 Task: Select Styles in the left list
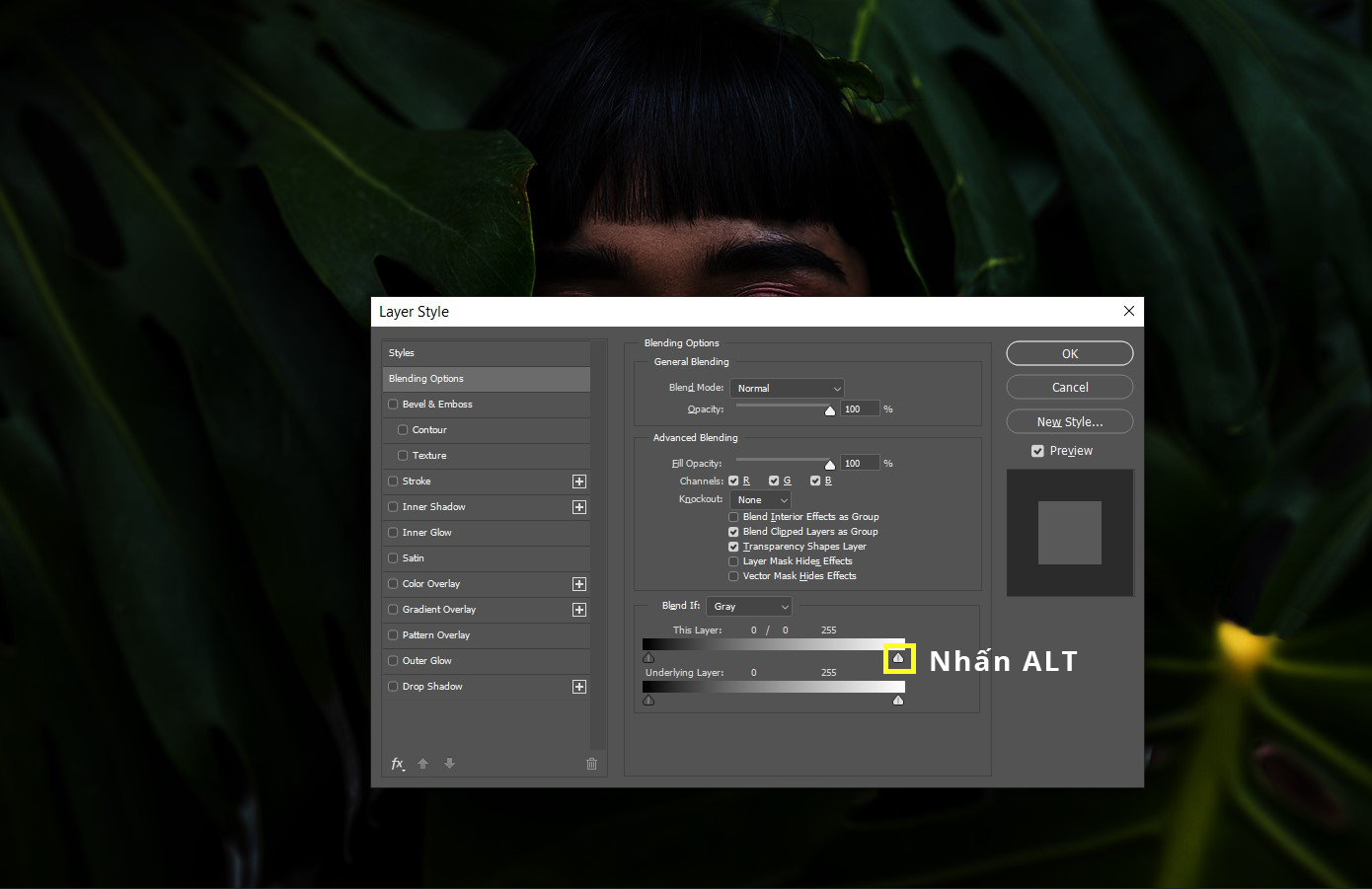(x=487, y=353)
